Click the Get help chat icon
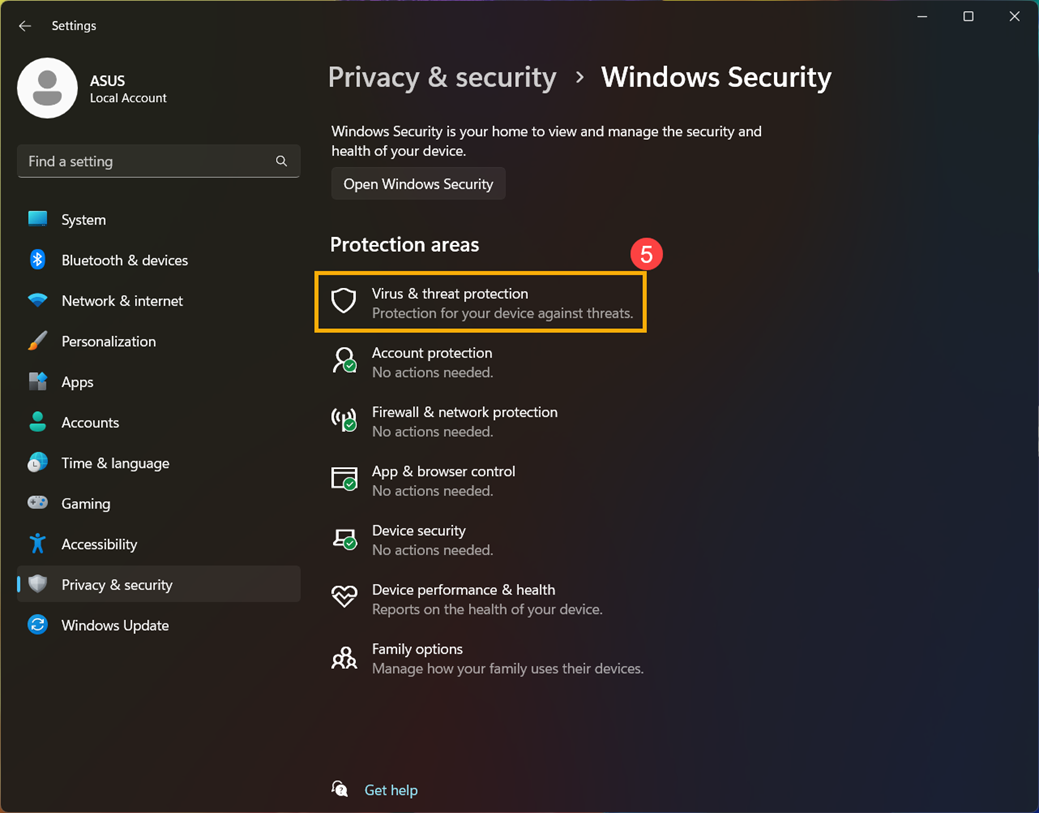1039x813 pixels. [340, 788]
